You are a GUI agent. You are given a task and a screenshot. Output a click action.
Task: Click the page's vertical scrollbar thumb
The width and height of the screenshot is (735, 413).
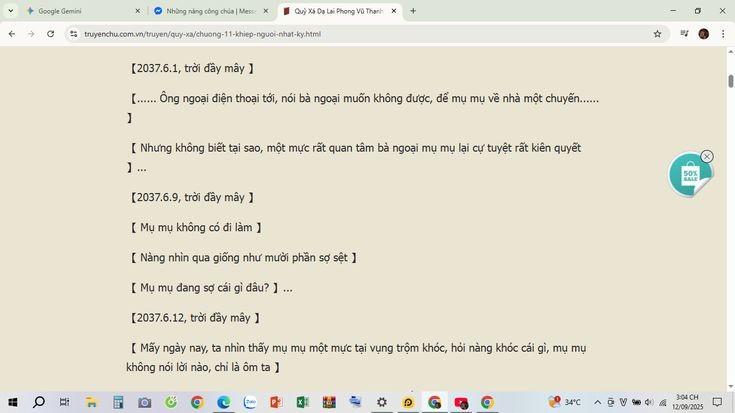730,81
